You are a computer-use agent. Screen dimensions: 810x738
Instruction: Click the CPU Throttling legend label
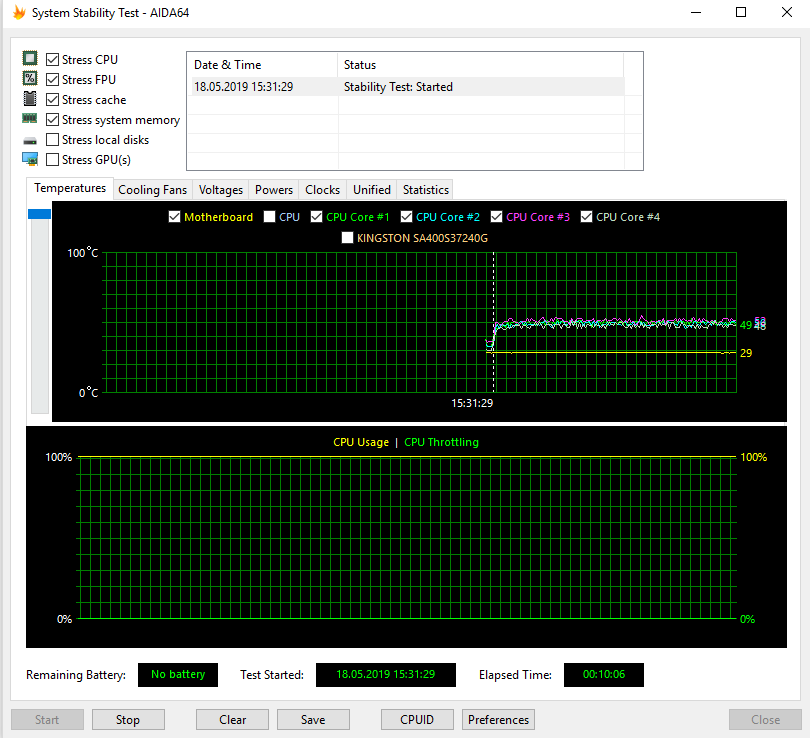tap(441, 442)
